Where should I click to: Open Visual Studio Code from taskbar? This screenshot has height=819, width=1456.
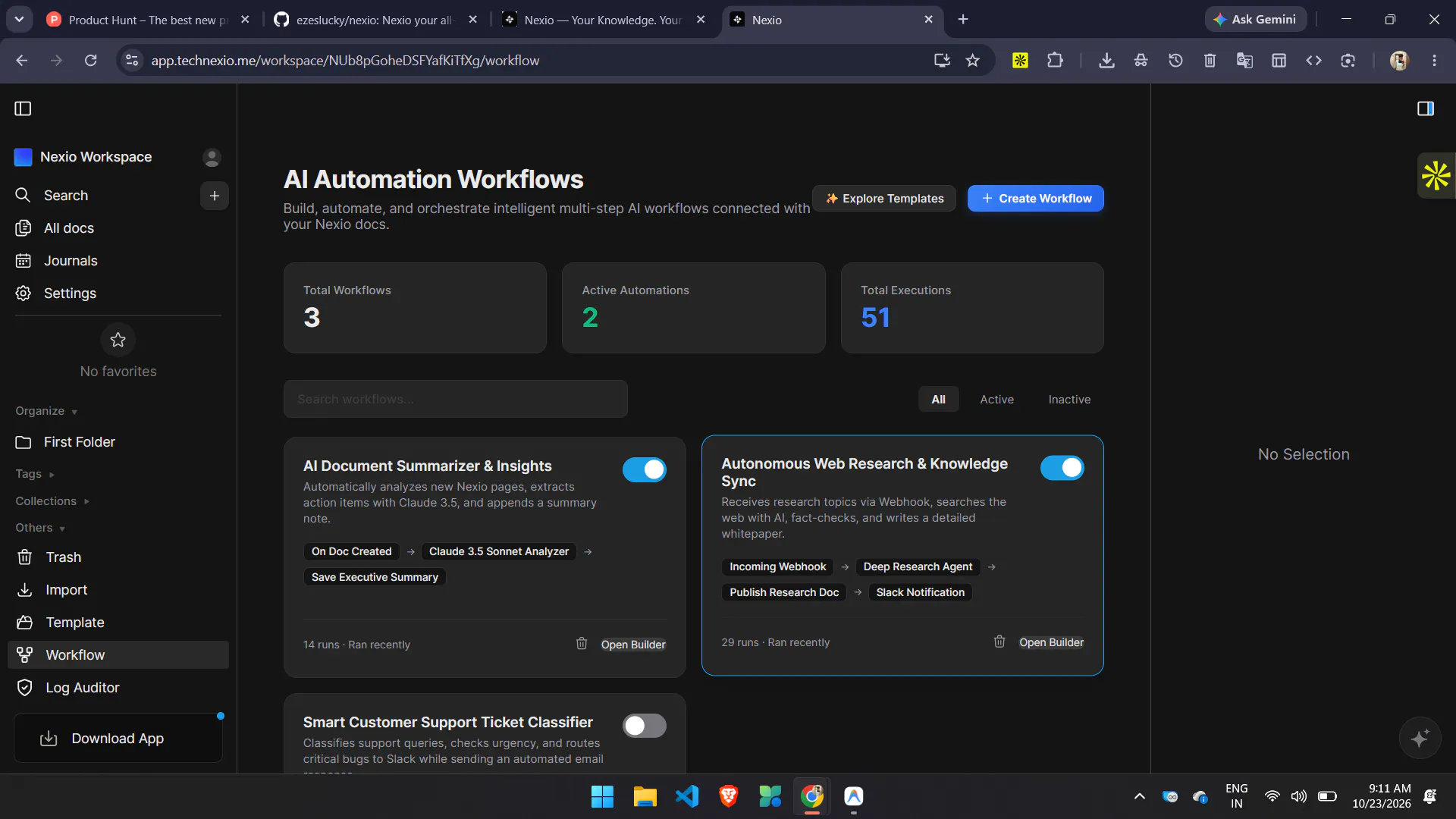point(687,796)
